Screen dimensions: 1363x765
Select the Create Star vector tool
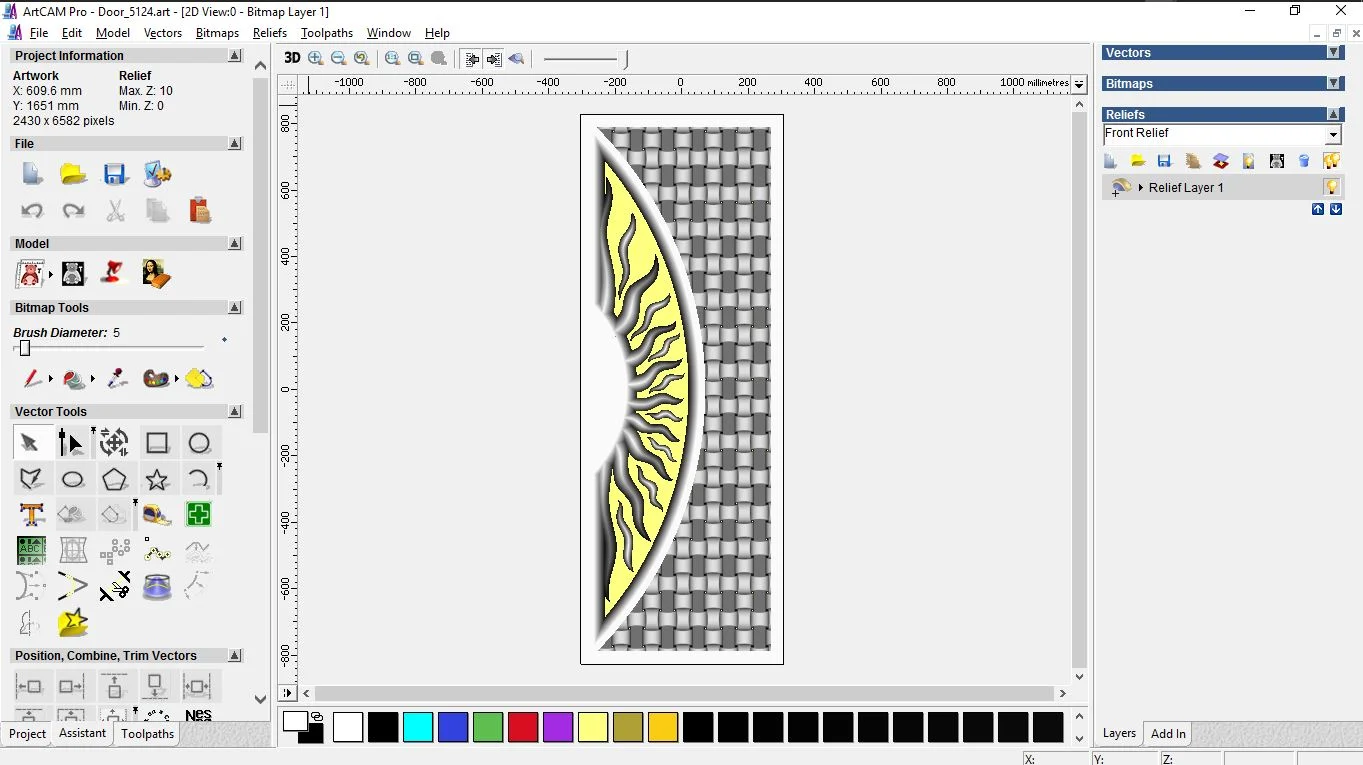click(157, 480)
